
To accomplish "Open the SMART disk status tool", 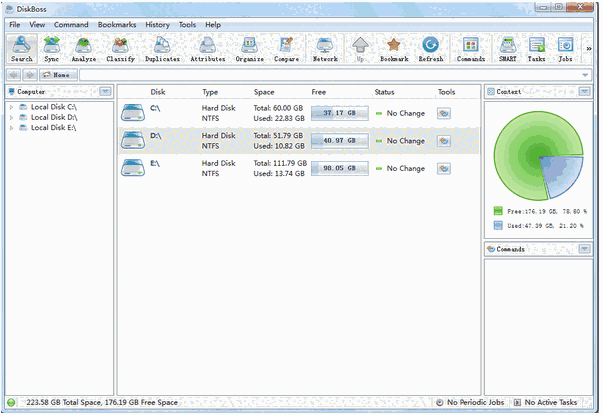I will (508, 48).
